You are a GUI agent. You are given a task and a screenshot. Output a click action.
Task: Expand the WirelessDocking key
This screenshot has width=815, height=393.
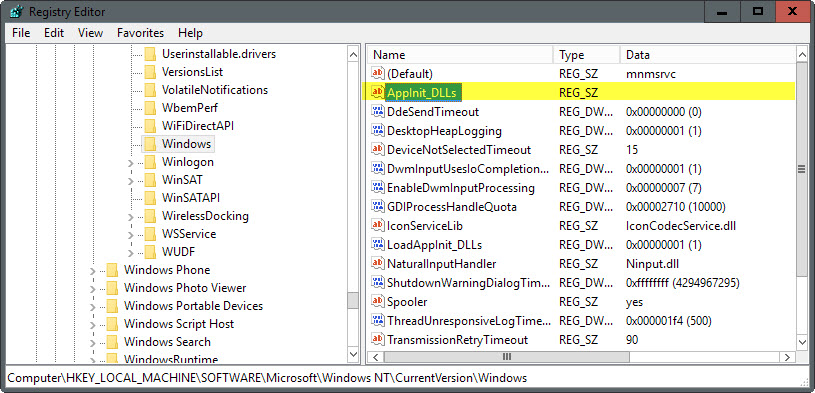click(130, 216)
